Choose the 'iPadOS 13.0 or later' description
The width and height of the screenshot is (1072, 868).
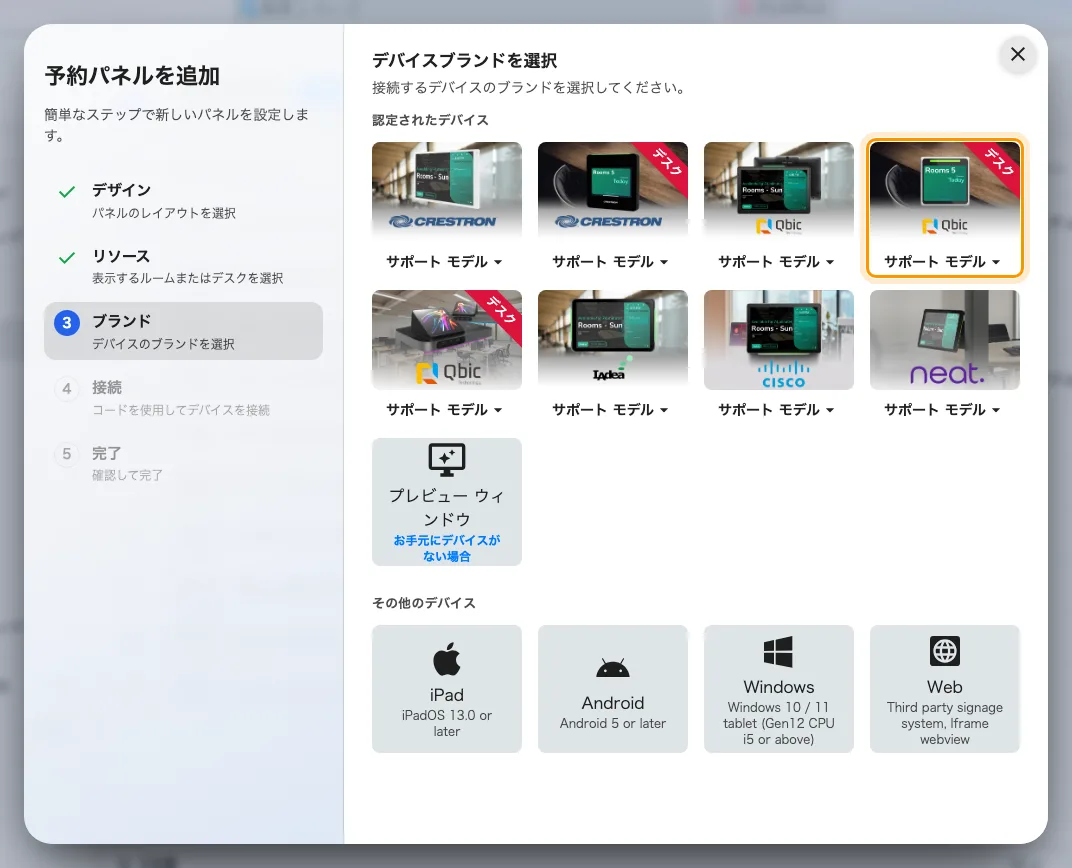coord(446,723)
